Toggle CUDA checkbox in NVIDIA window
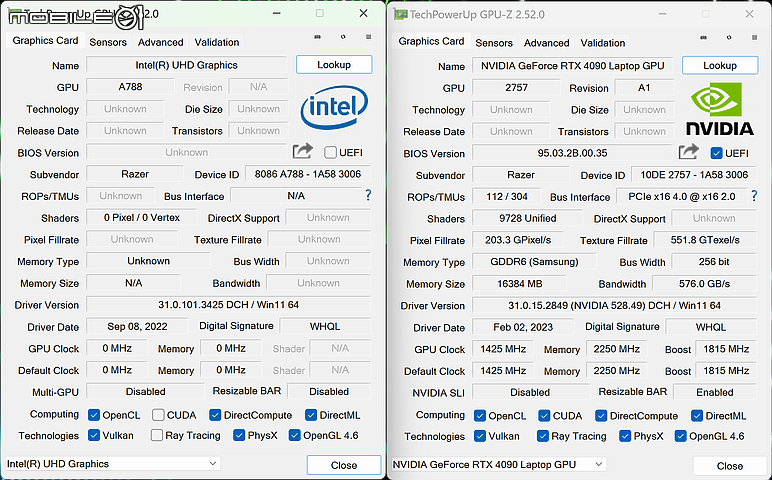Image resolution: width=772 pixels, height=480 pixels. [544, 416]
